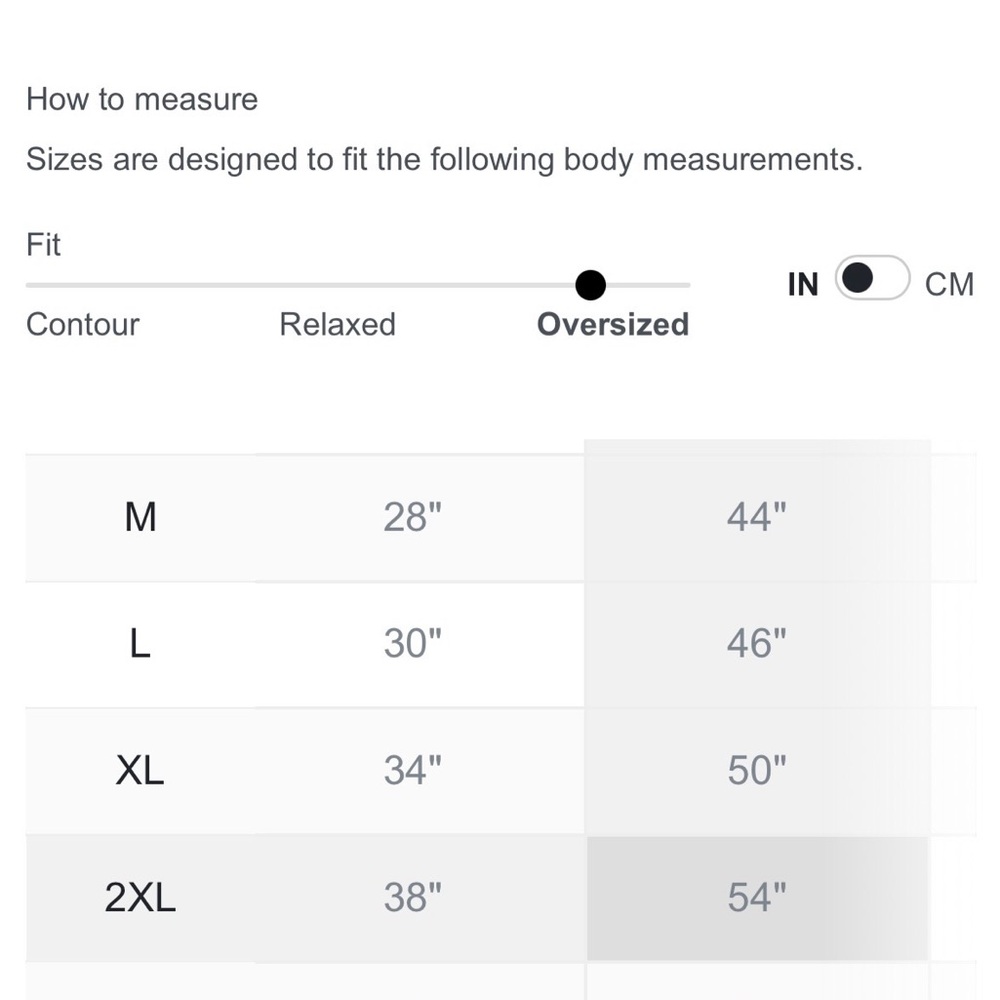Choose the Relaxed fit option
This screenshot has width=1000, height=1000.
click(x=337, y=325)
